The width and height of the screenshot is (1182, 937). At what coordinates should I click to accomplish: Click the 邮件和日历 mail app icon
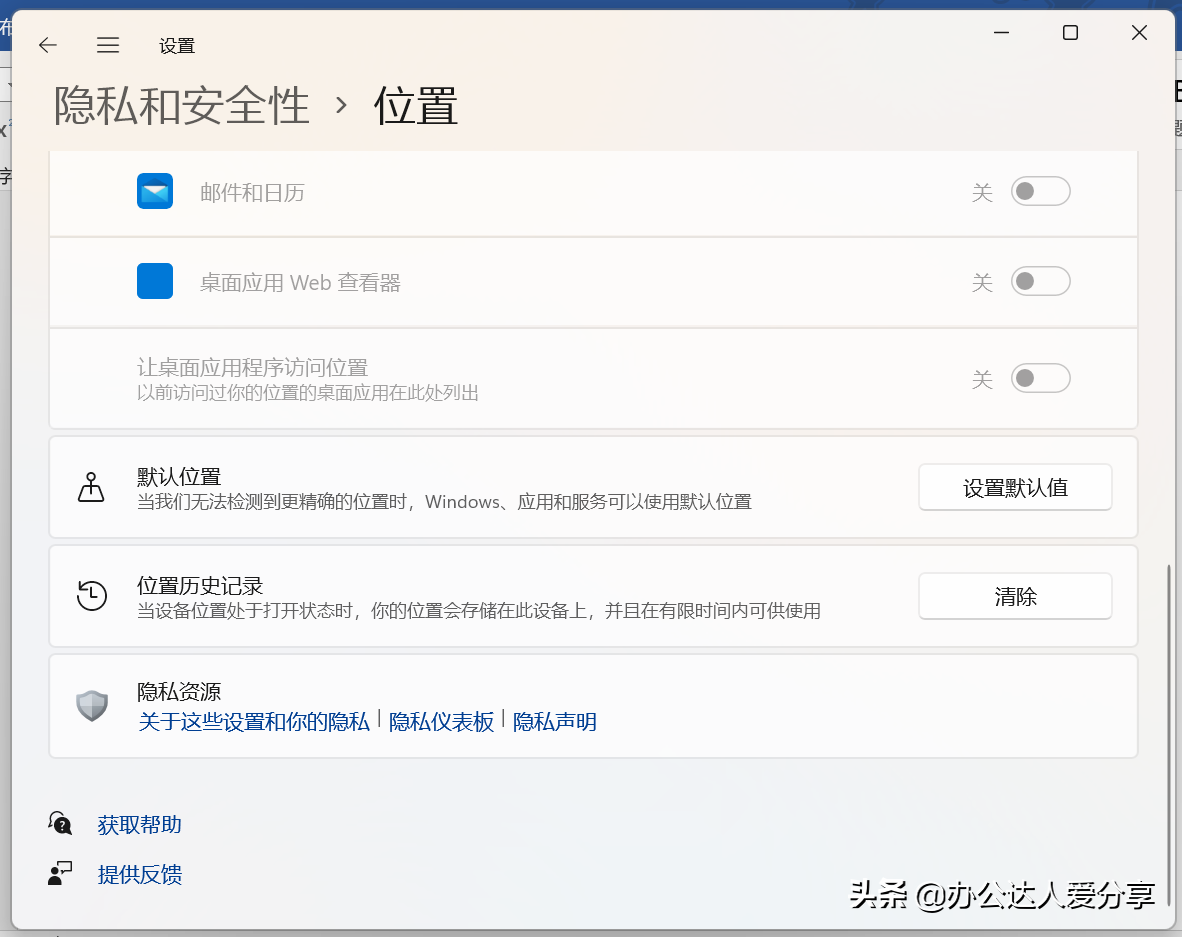[155, 191]
